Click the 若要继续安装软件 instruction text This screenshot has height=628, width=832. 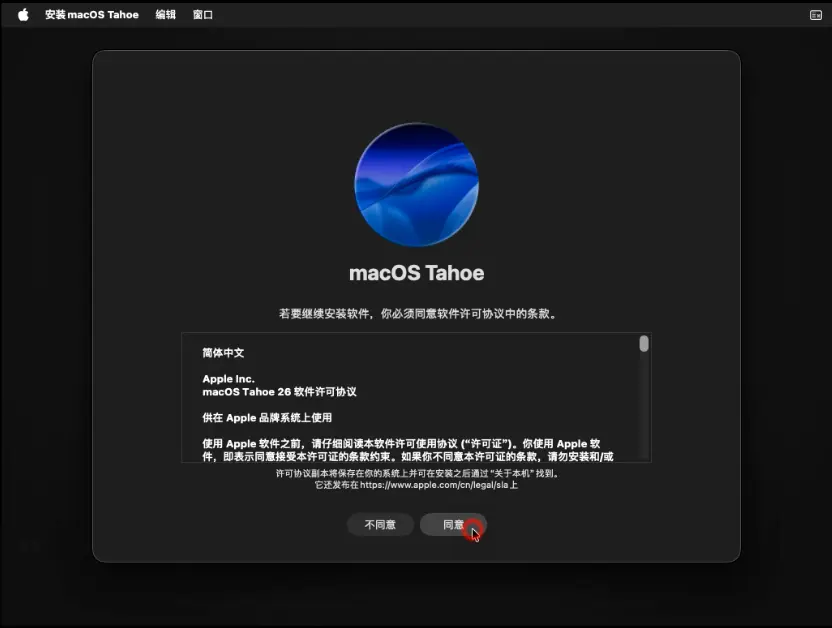click(x=416, y=313)
